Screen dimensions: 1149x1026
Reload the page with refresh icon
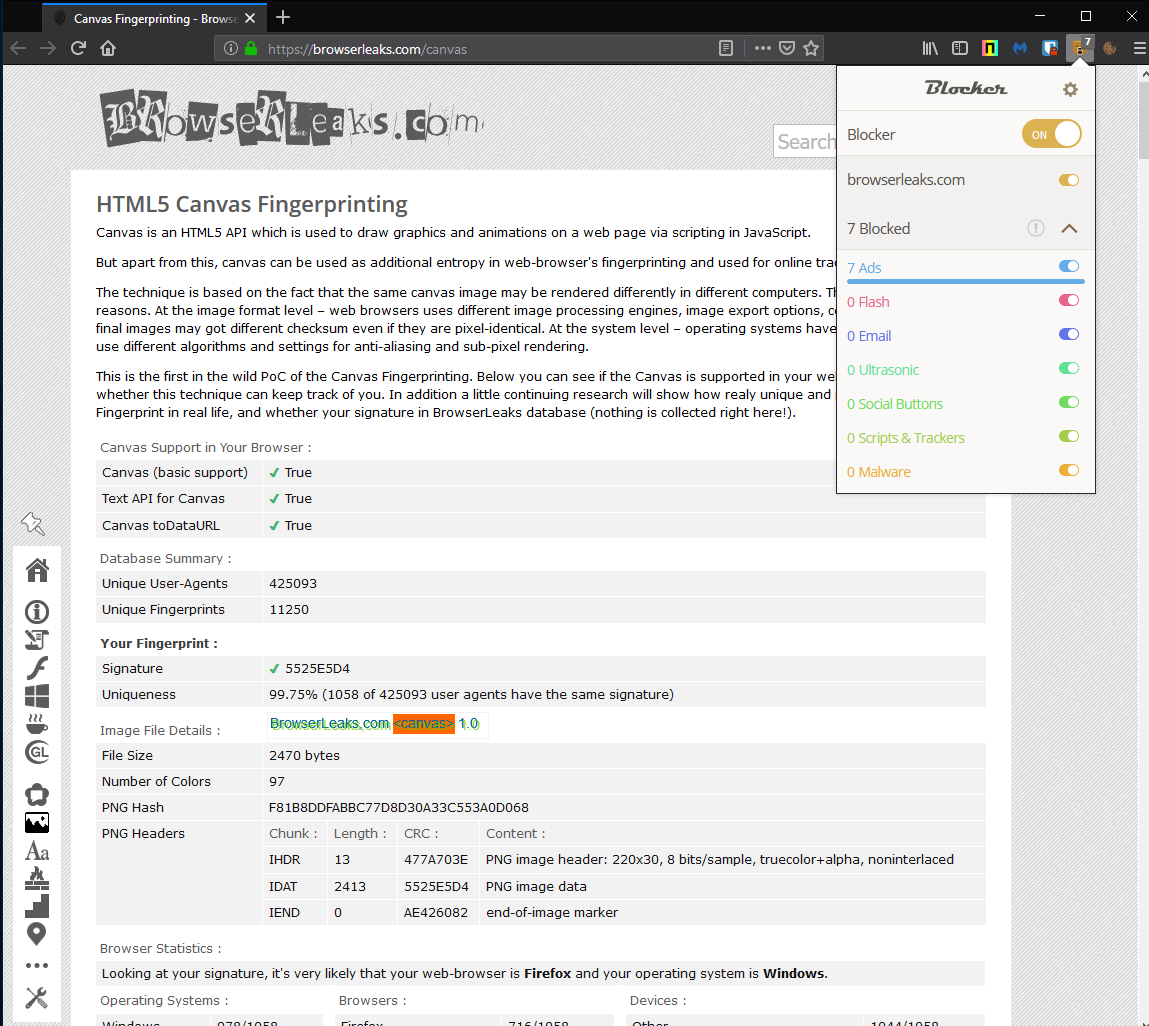[78, 48]
